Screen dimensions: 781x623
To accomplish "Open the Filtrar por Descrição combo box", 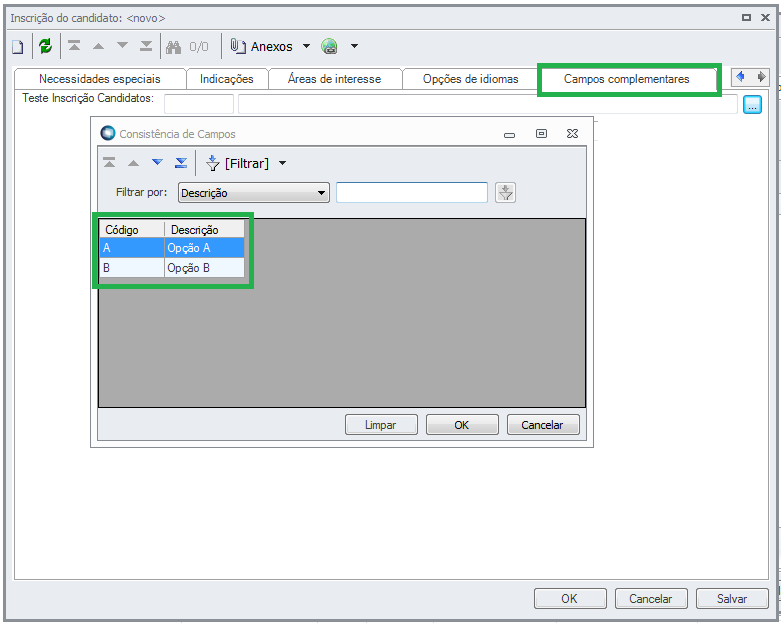I will (254, 193).
